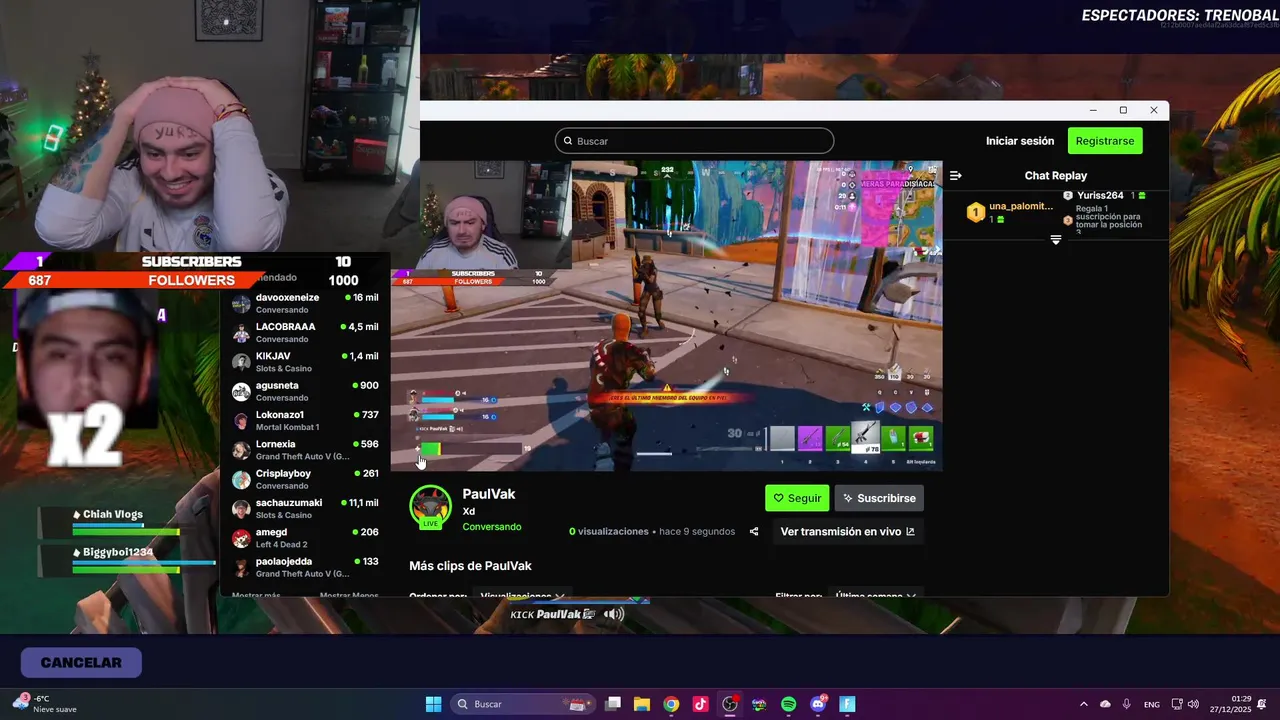Click Yuriss264 in Chat Replay
The width and height of the screenshot is (1280, 720).
(1100, 196)
